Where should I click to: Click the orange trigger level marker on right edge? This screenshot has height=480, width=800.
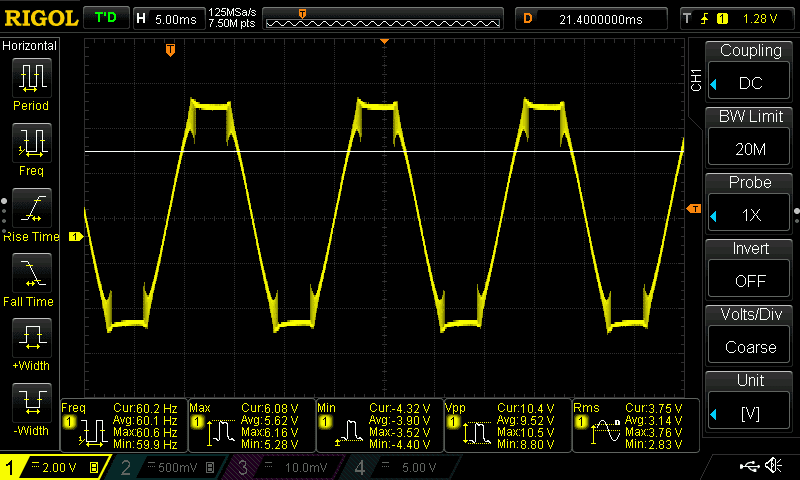694,209
